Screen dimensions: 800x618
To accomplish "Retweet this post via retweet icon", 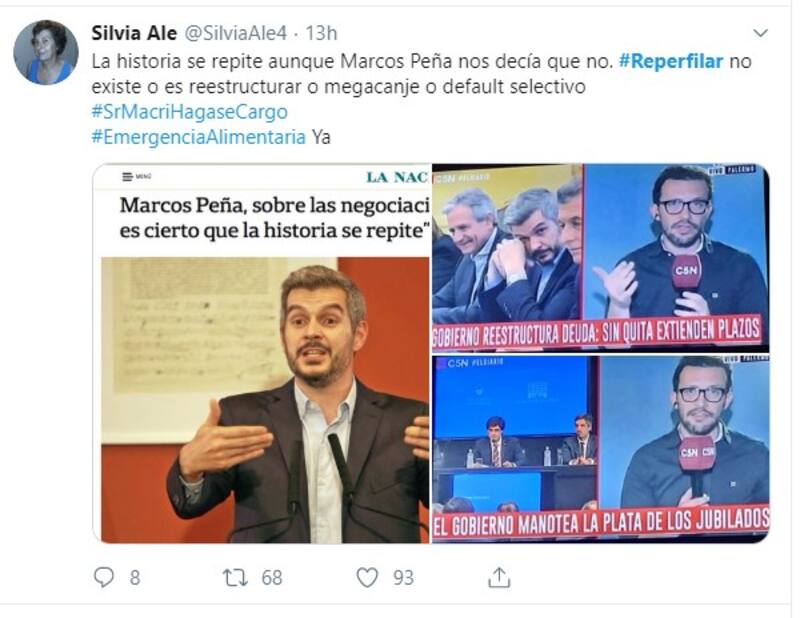I will pyautogui.click(x=235, y=578).
